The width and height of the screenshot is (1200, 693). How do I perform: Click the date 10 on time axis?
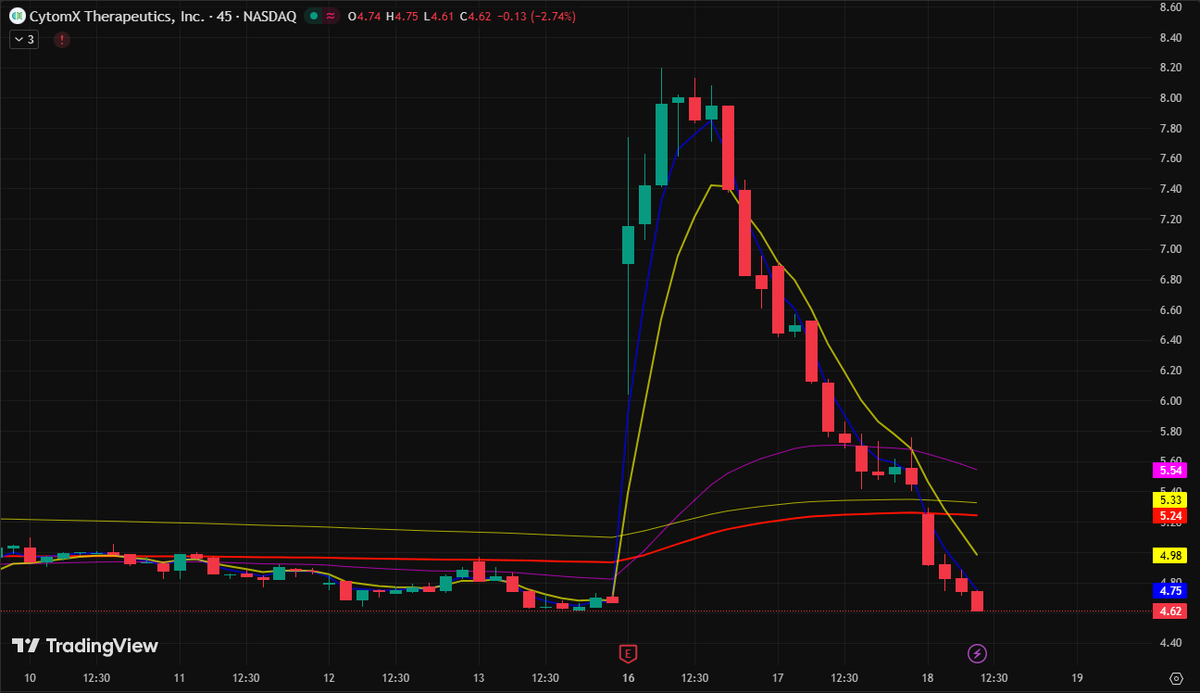(29, 677)
